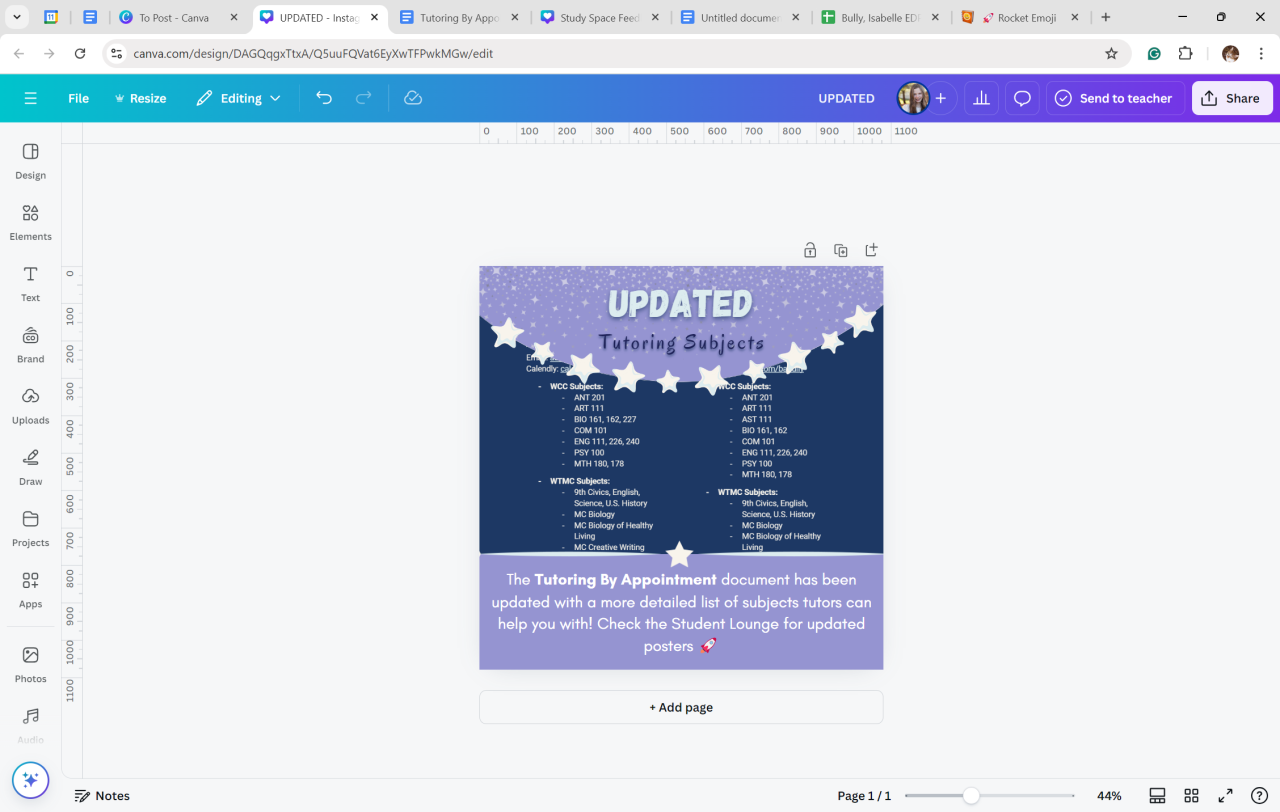Switch to the Bully, Isabelle spreadsheet tab
Image resolution: width=1280 pixels, height=812 pixels.
pyautogui.click(x=881, y=18)
